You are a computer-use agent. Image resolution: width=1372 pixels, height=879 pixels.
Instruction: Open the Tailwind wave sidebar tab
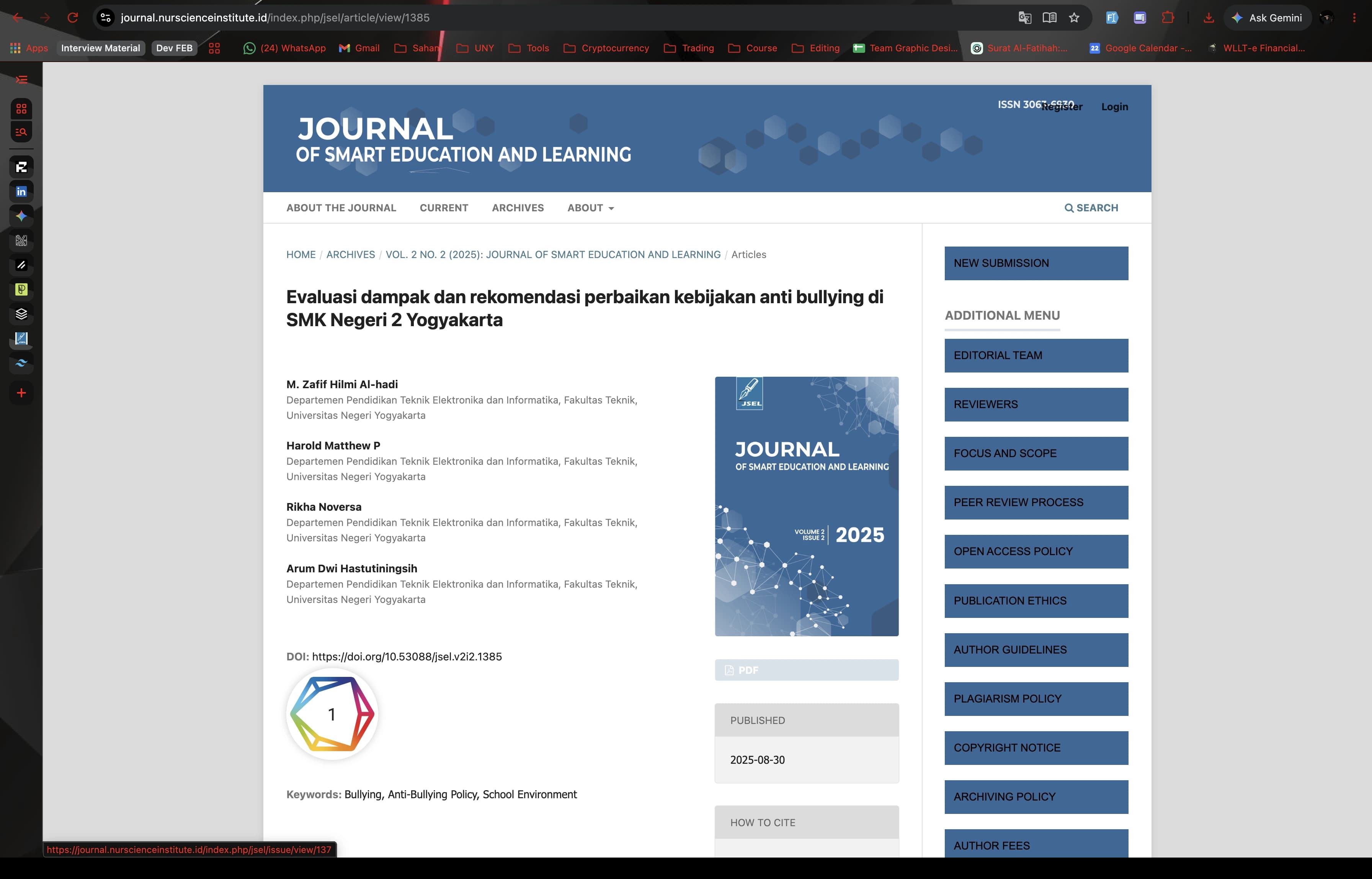click(21, 363)
